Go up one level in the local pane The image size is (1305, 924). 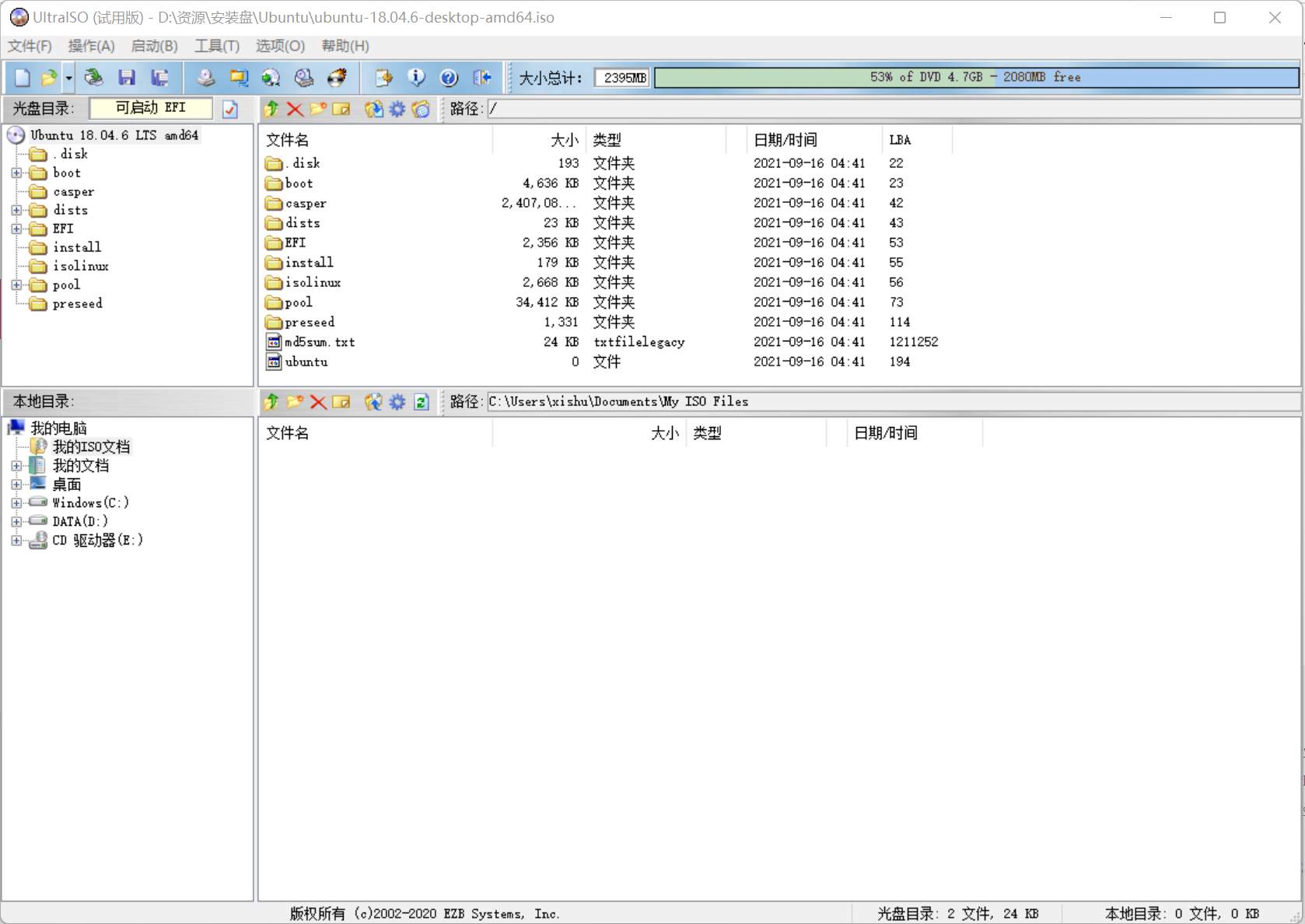(271, 401)
